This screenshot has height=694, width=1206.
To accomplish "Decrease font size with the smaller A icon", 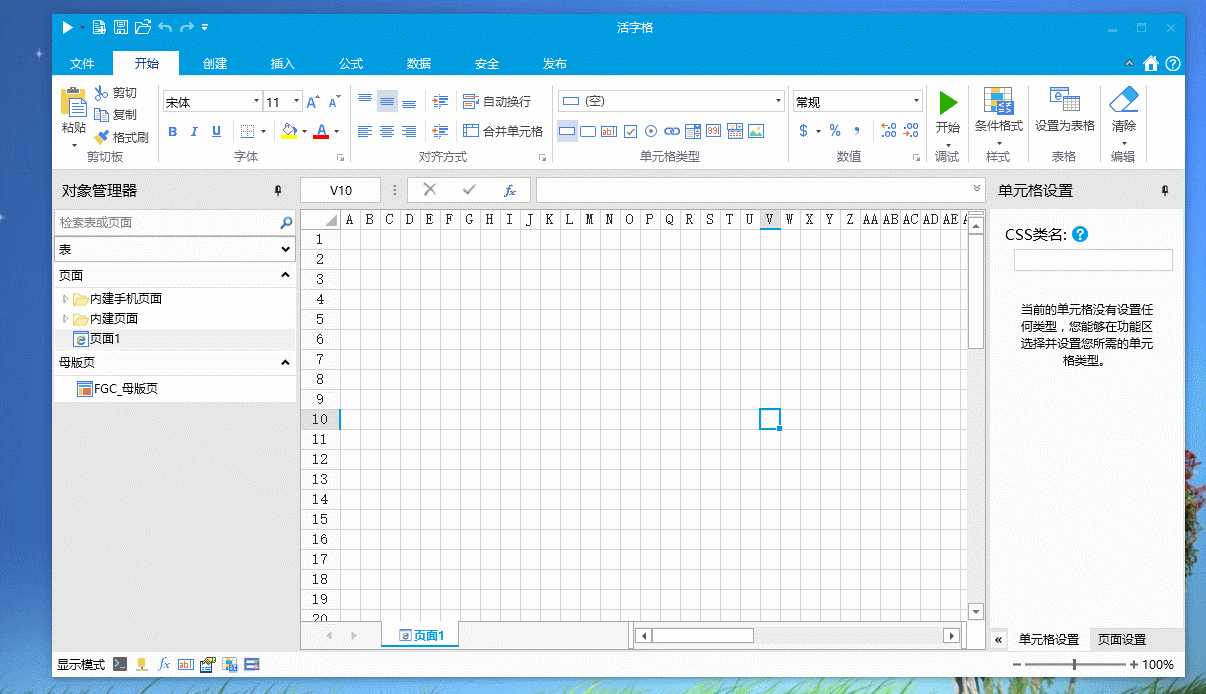I will (x=333, y=102).
